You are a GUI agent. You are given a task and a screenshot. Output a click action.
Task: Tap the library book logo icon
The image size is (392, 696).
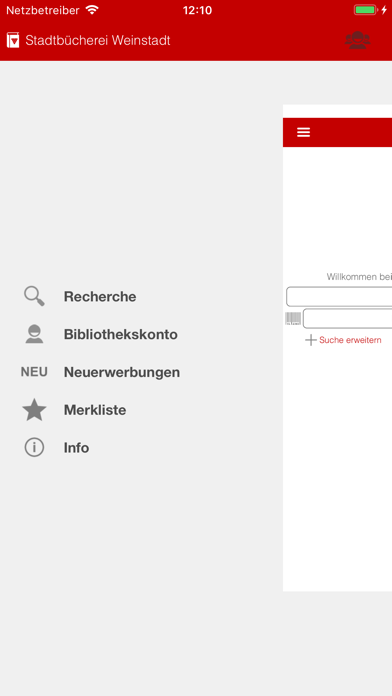[x=13, y=40]
